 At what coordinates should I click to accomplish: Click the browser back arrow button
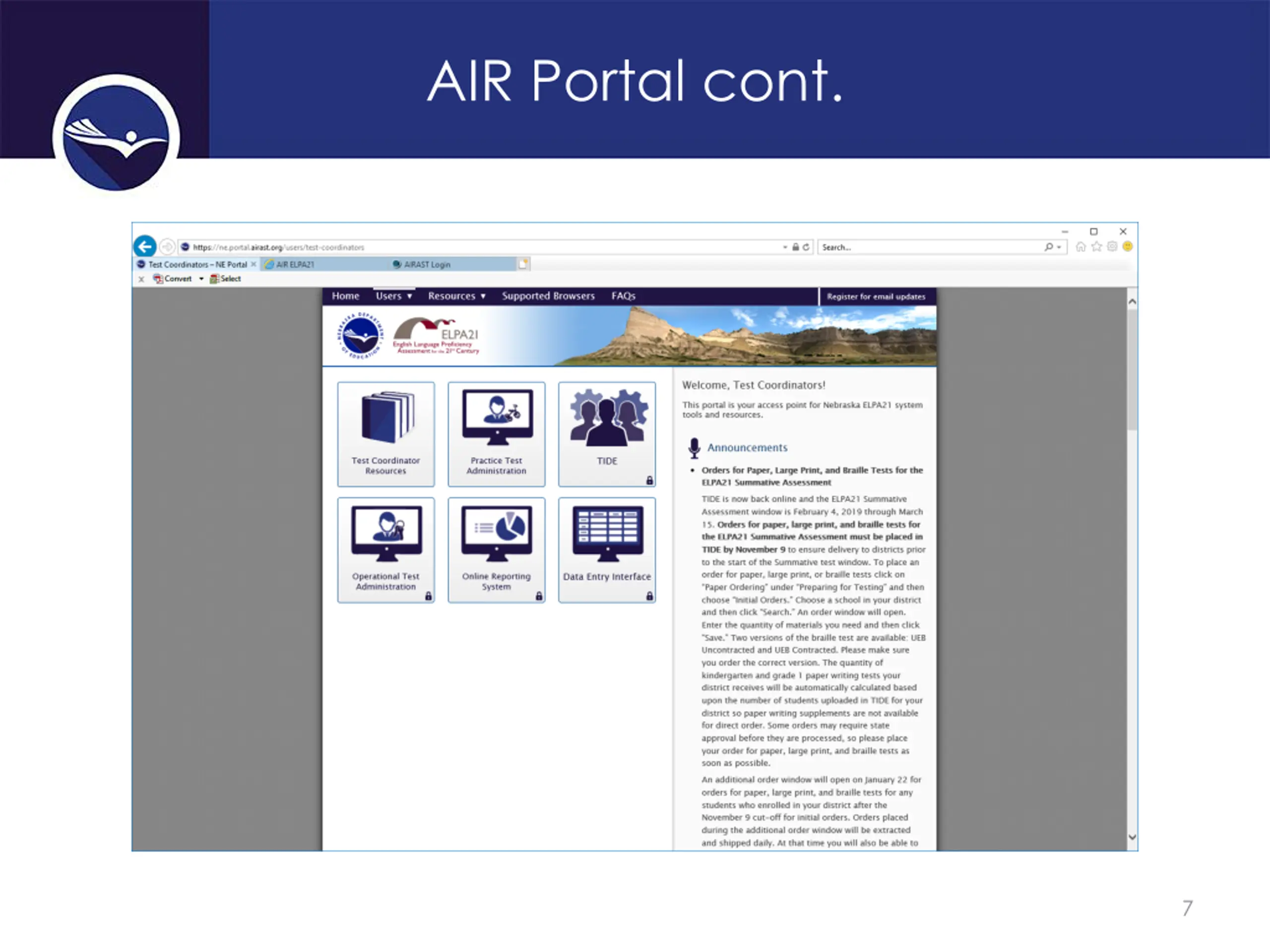tap(145, 247)
